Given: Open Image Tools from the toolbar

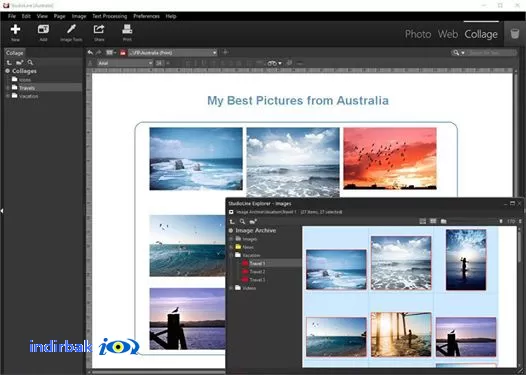Looking at the screenshot, I should (71, 33).
